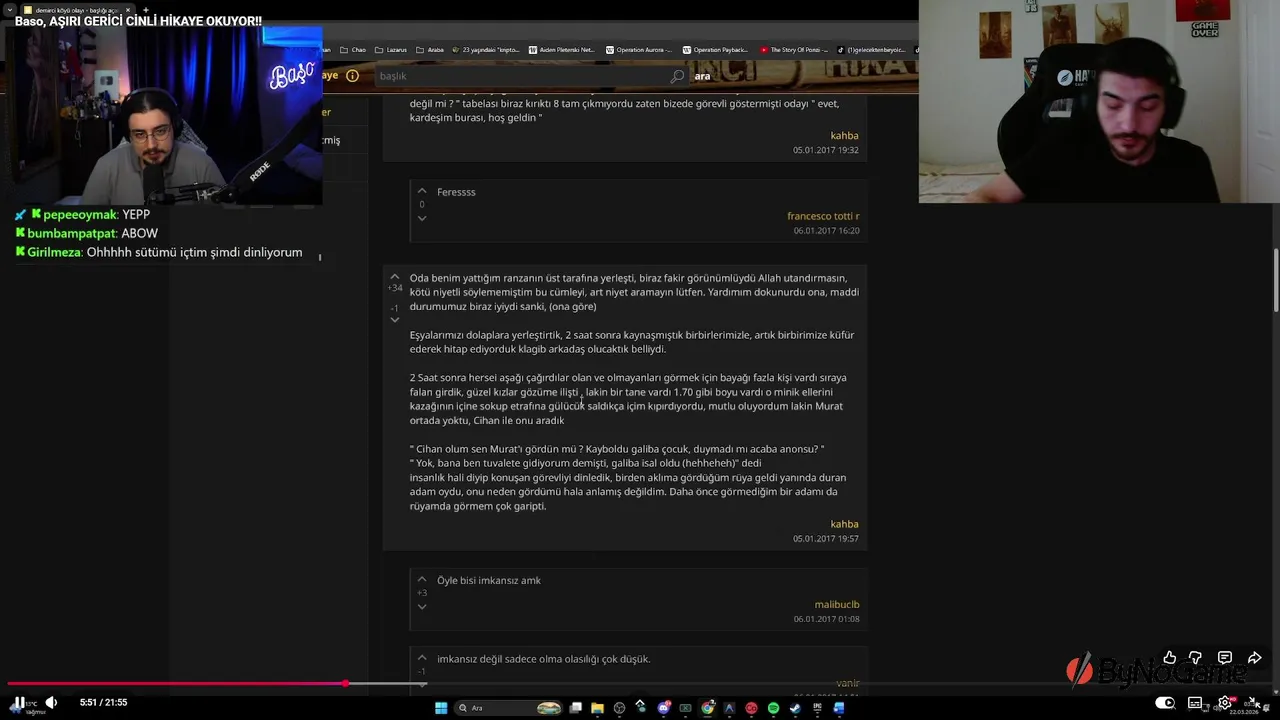The image size is (1280, 720).
Task: Click the 06.01.2017 01:08 comment timestamp
Action: pos(826,619)
